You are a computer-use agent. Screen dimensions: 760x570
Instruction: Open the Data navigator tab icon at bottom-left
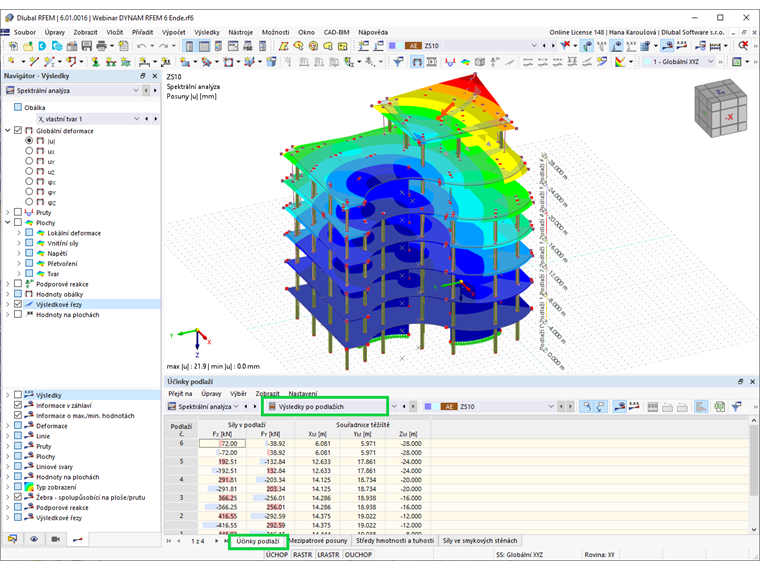13,539
